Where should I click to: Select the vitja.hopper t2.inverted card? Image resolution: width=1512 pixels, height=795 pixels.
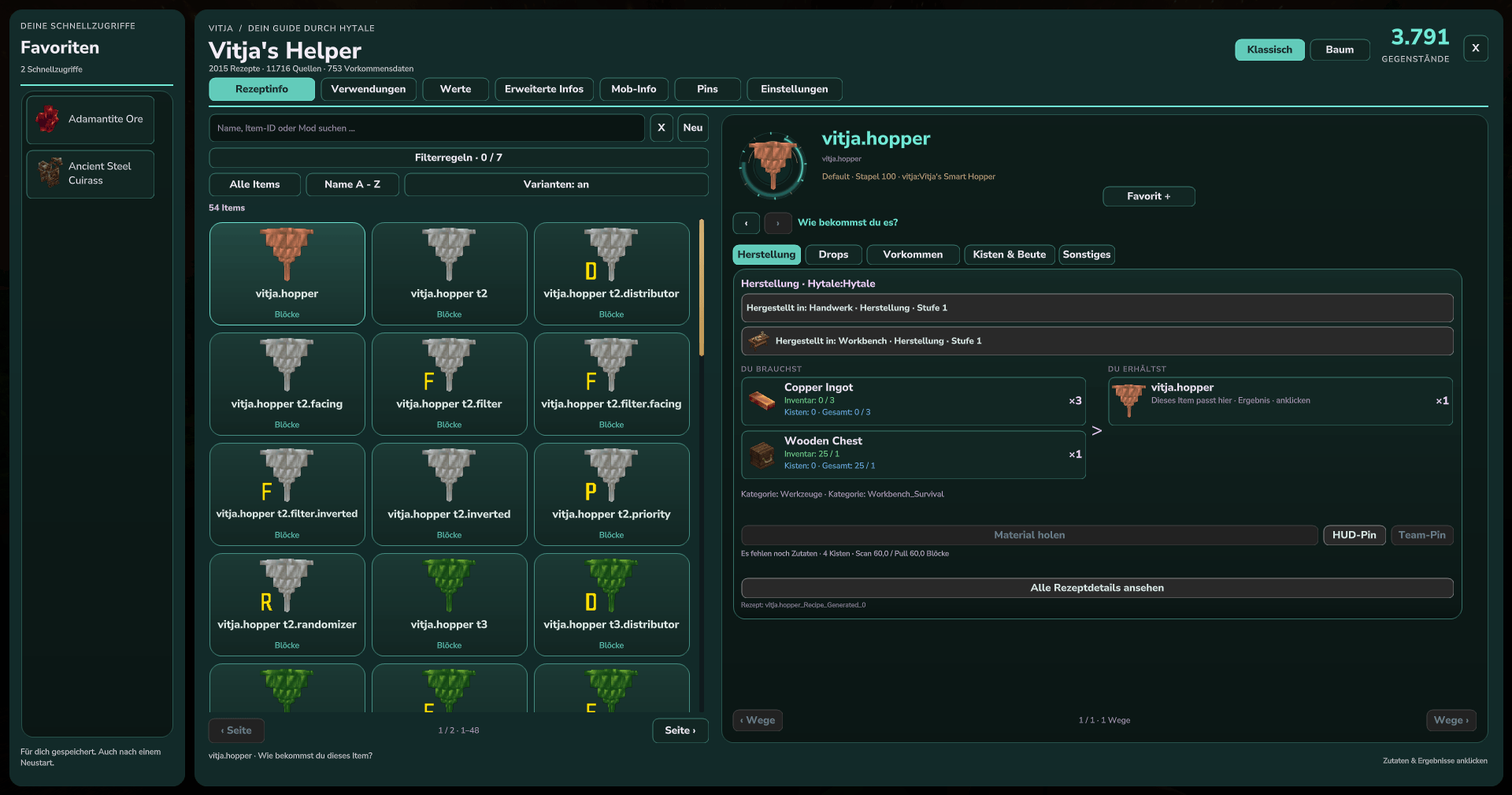coord(449,494)
